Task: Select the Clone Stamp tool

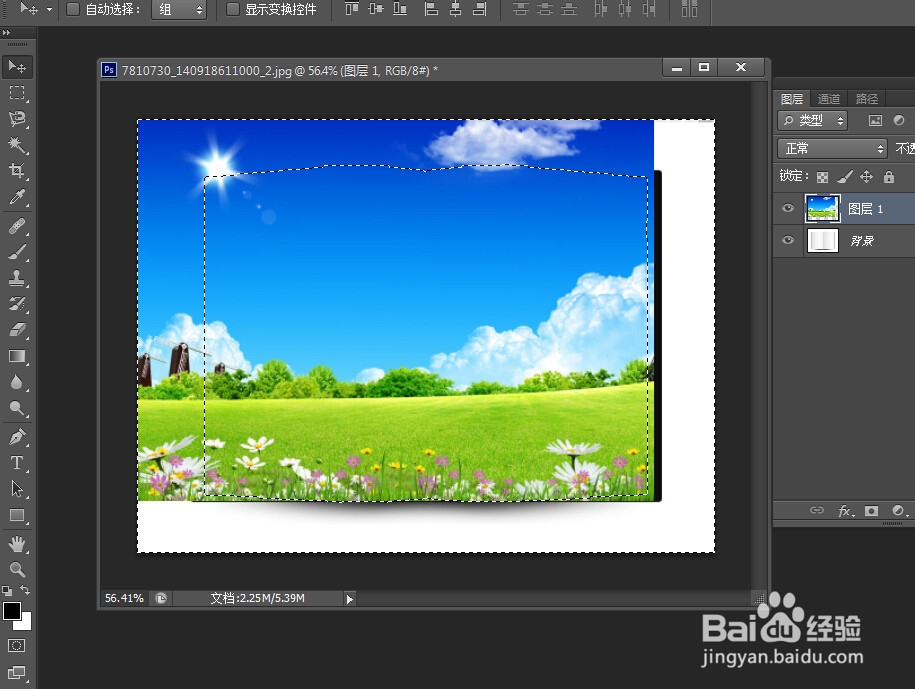Action: pos(17,278)
